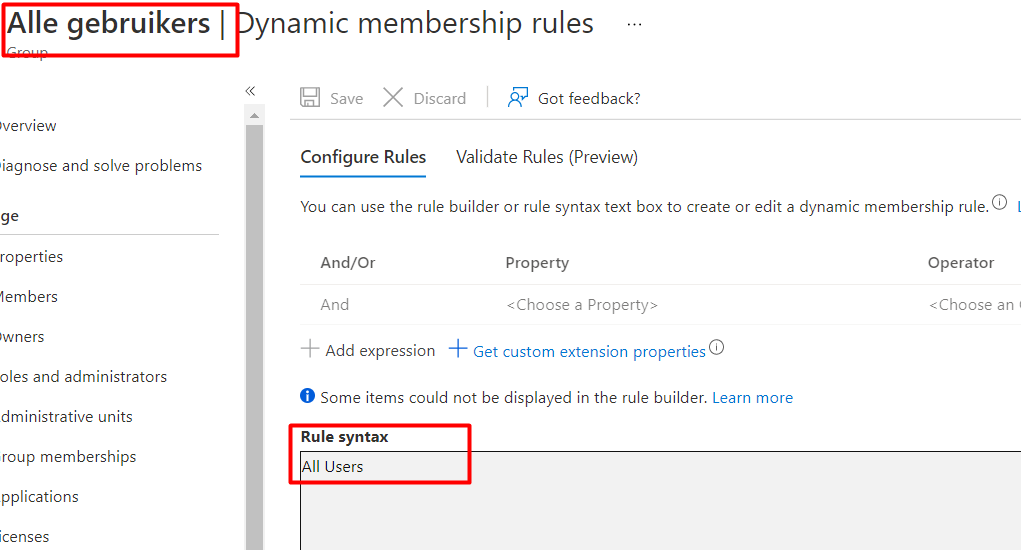Open the ellipsis more options menu
The width and height of the screenshot is (1021, 550).
[634, 24]
